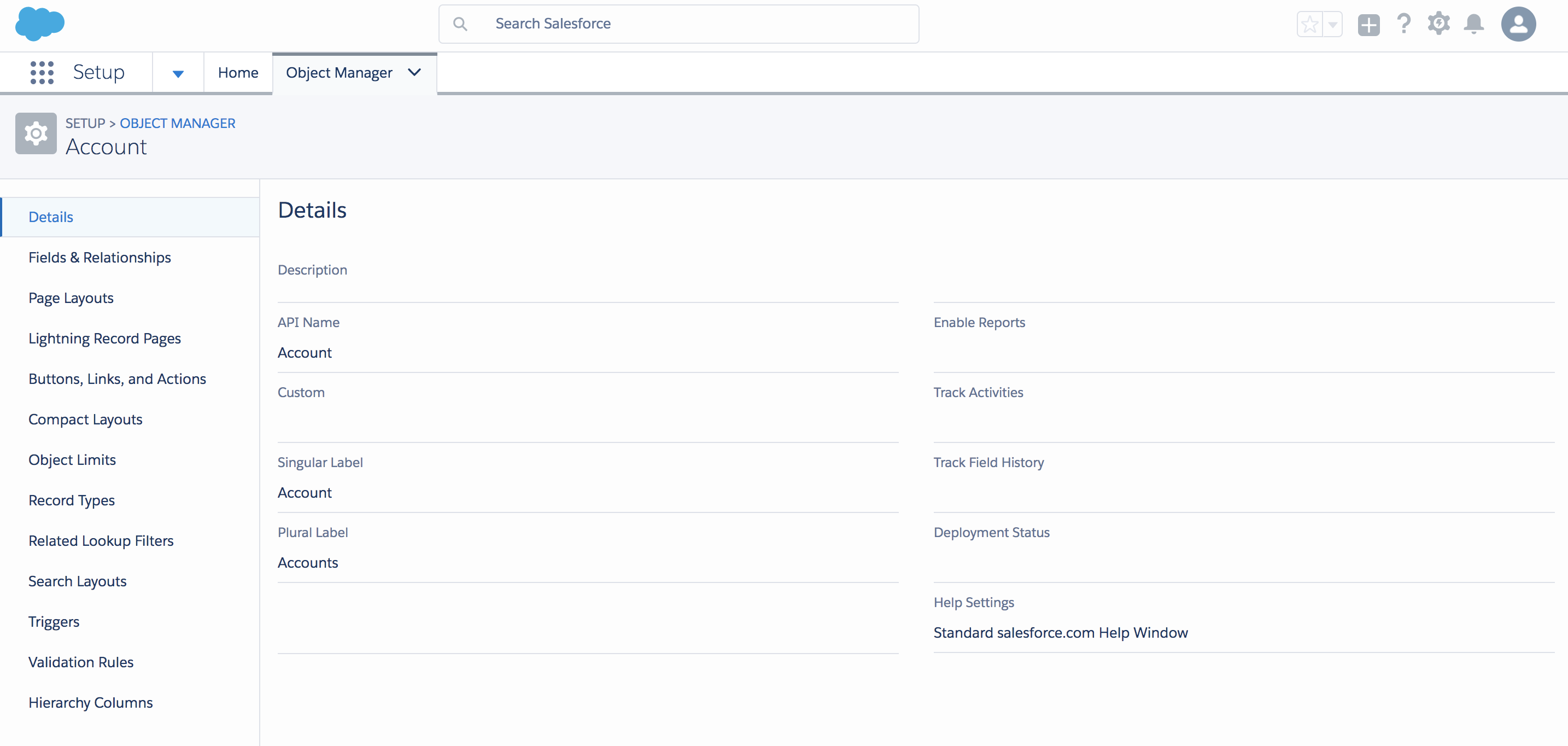Switch to the Home tab
This screenshot has height=746, width=1568.
pyautogui.click(x=238, y=73)
